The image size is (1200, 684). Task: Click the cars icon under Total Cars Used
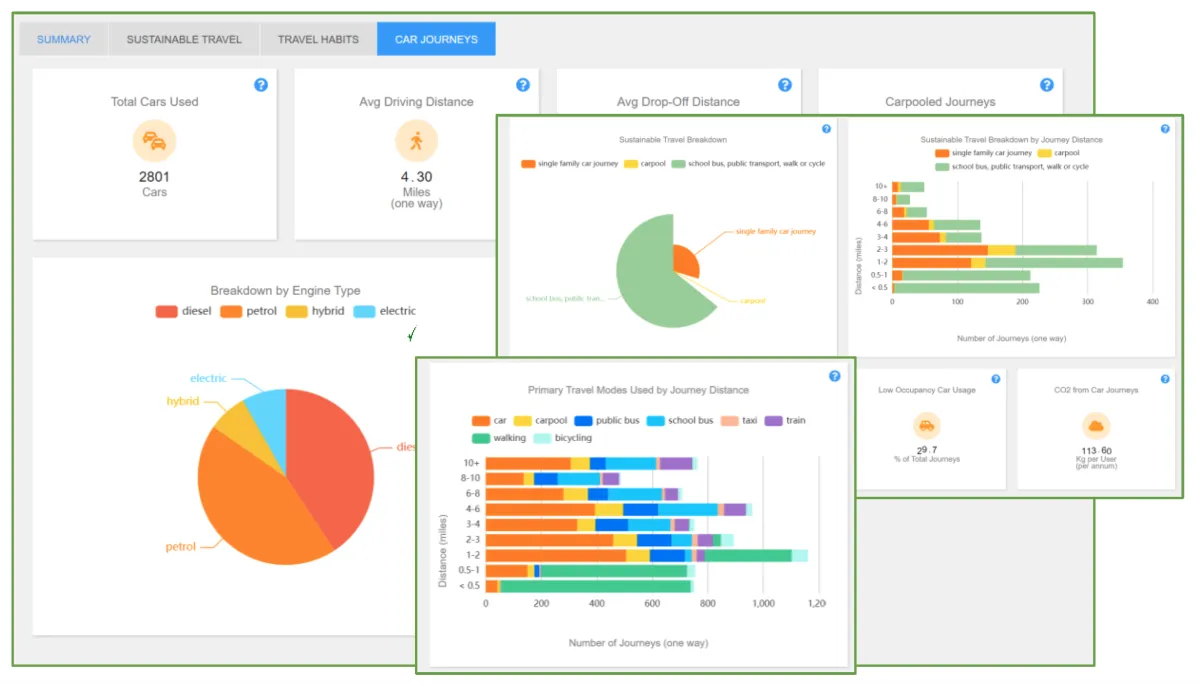tap(155, 141)
